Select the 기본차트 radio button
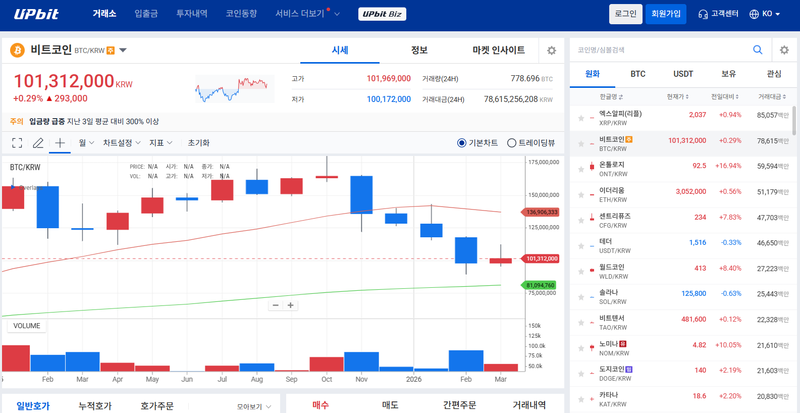800x413 pixels. pyautogui.click(x=462, y=143)
